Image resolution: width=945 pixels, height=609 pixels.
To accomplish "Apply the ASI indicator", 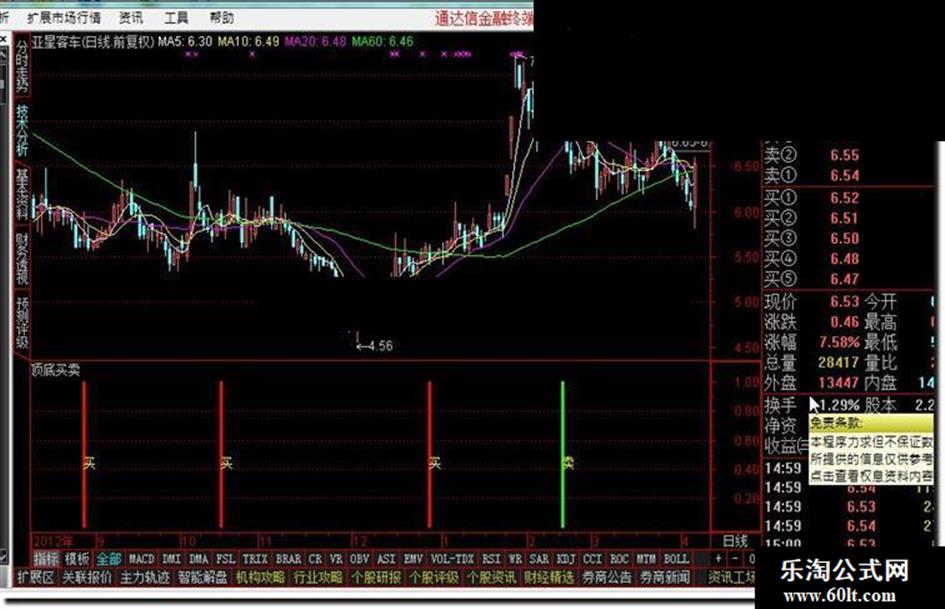I will (386, 559).
